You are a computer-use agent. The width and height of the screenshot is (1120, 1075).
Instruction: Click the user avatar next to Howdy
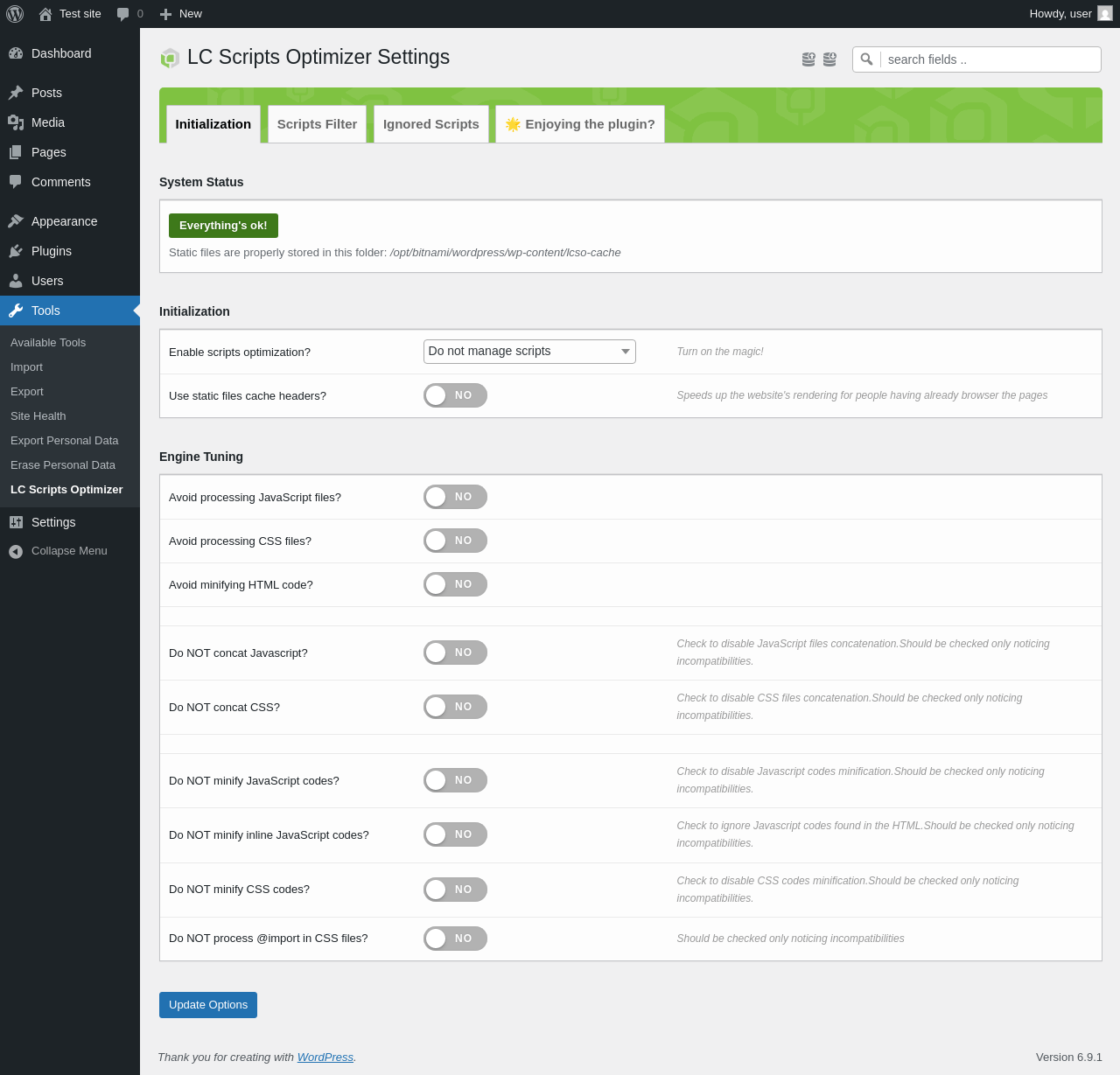click(x=1105, y=14)
